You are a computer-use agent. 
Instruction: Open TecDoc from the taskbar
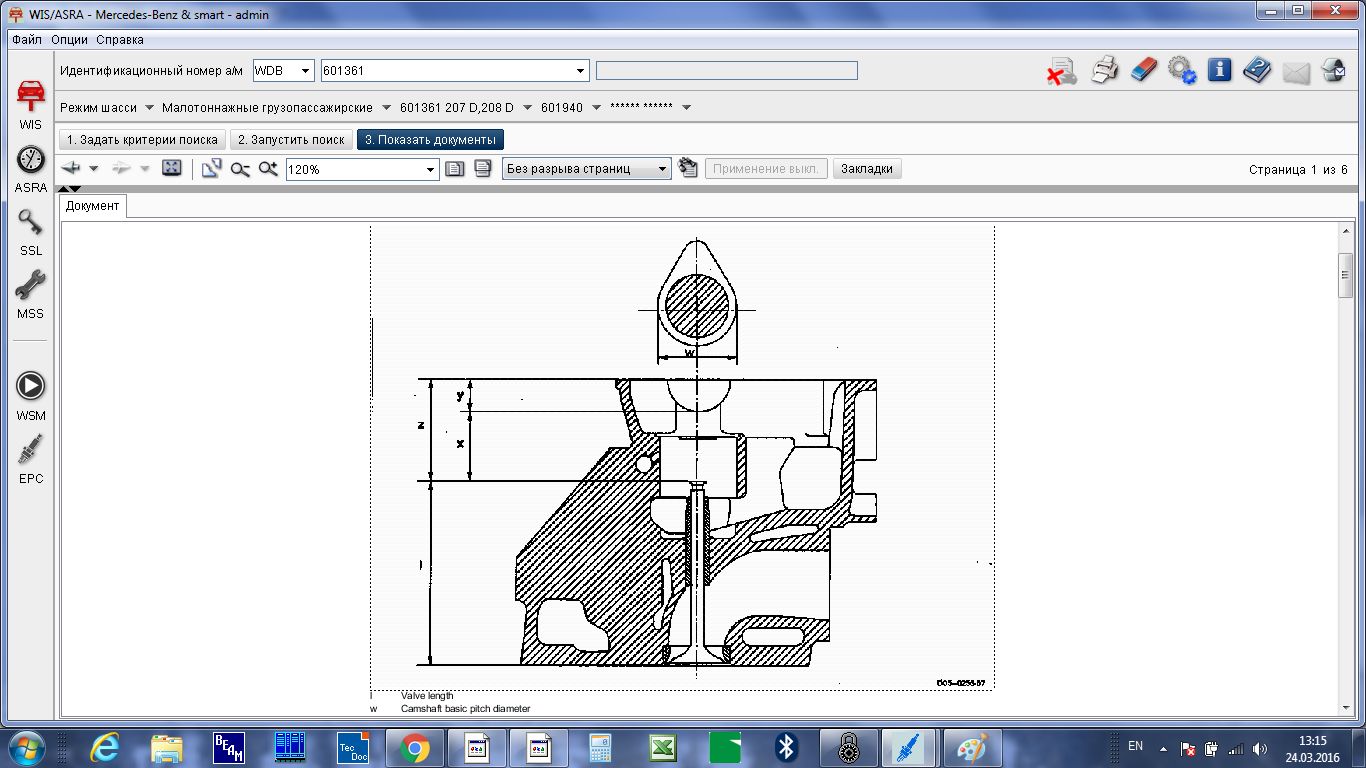[352, 747]
